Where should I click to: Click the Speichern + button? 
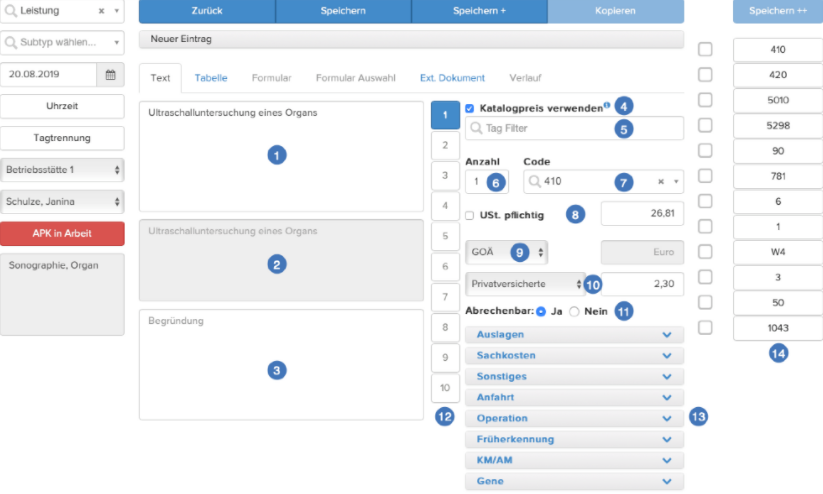point(479,11)
